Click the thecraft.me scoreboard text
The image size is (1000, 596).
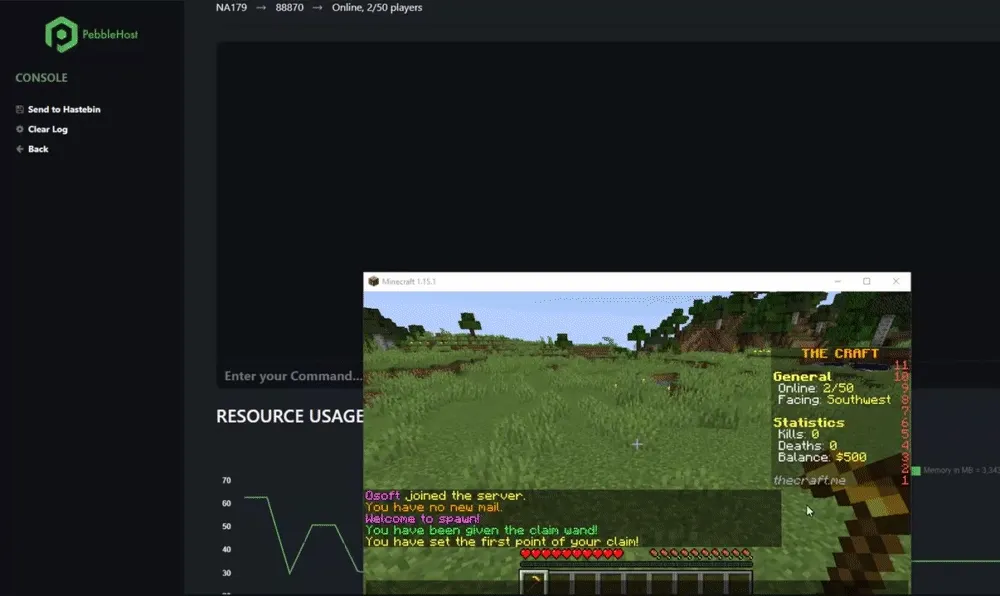tap(810, 480)
